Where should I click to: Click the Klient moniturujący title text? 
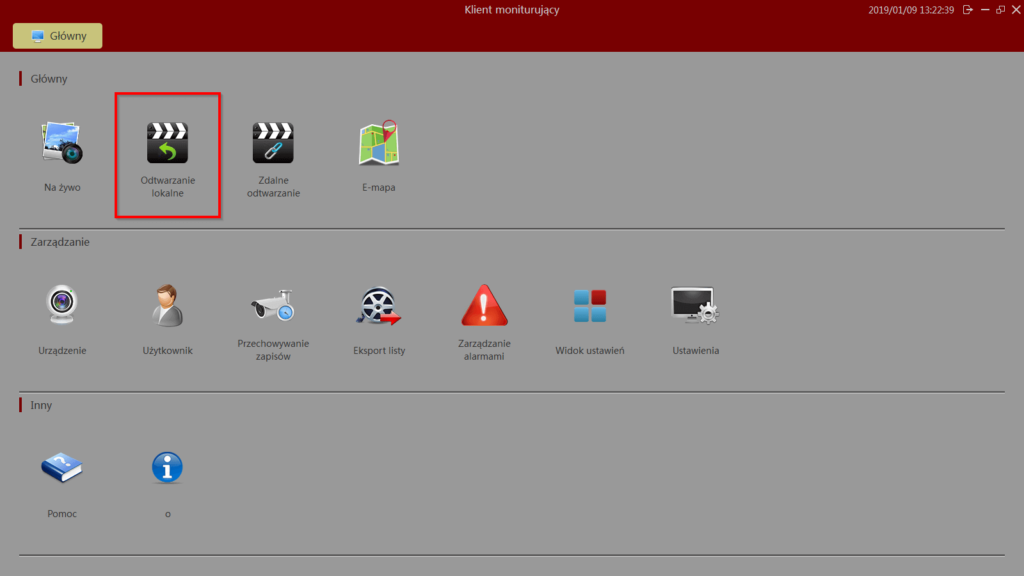(511, 10)
